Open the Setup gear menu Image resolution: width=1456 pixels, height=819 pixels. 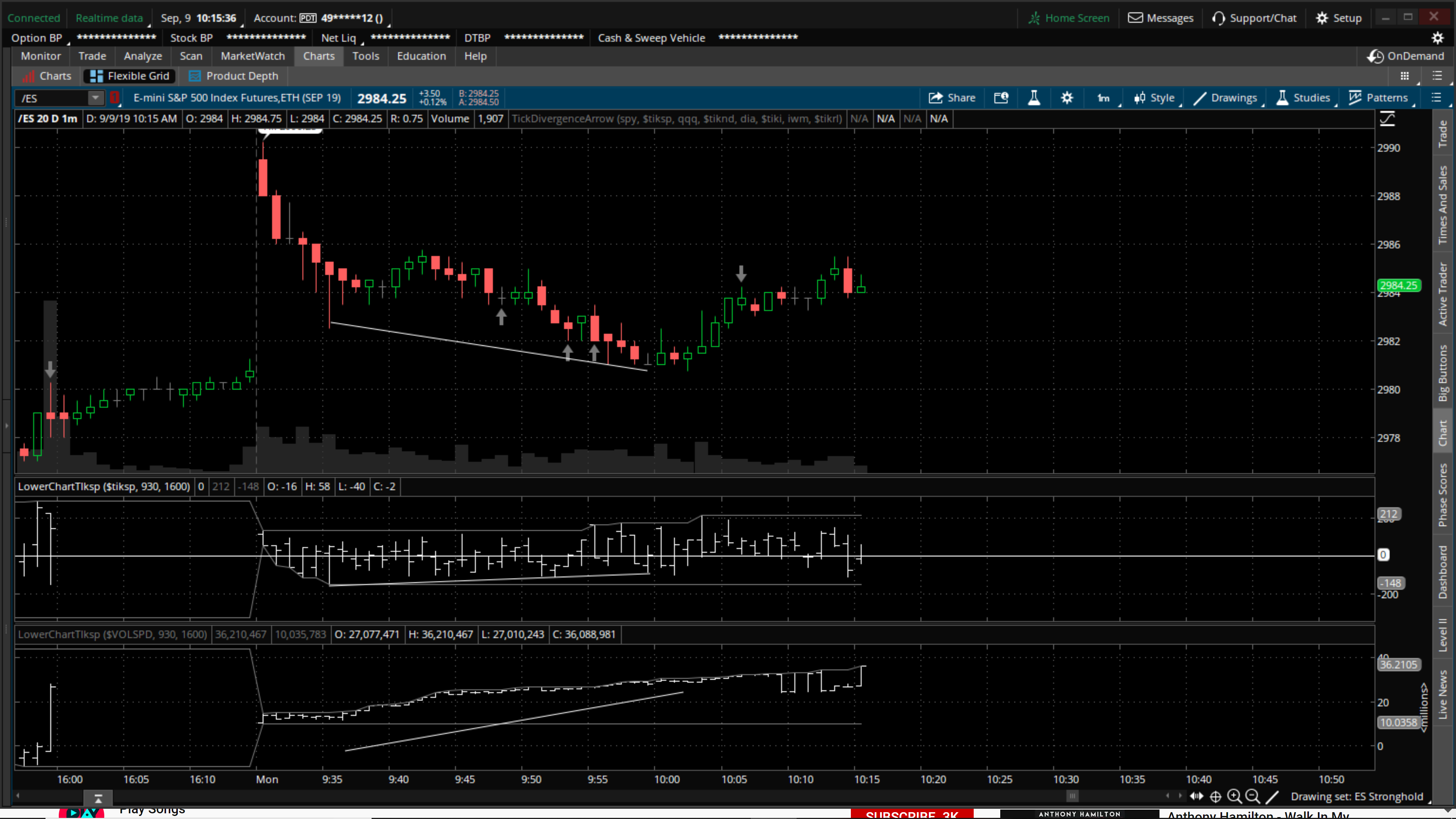tap(1339, 18)
